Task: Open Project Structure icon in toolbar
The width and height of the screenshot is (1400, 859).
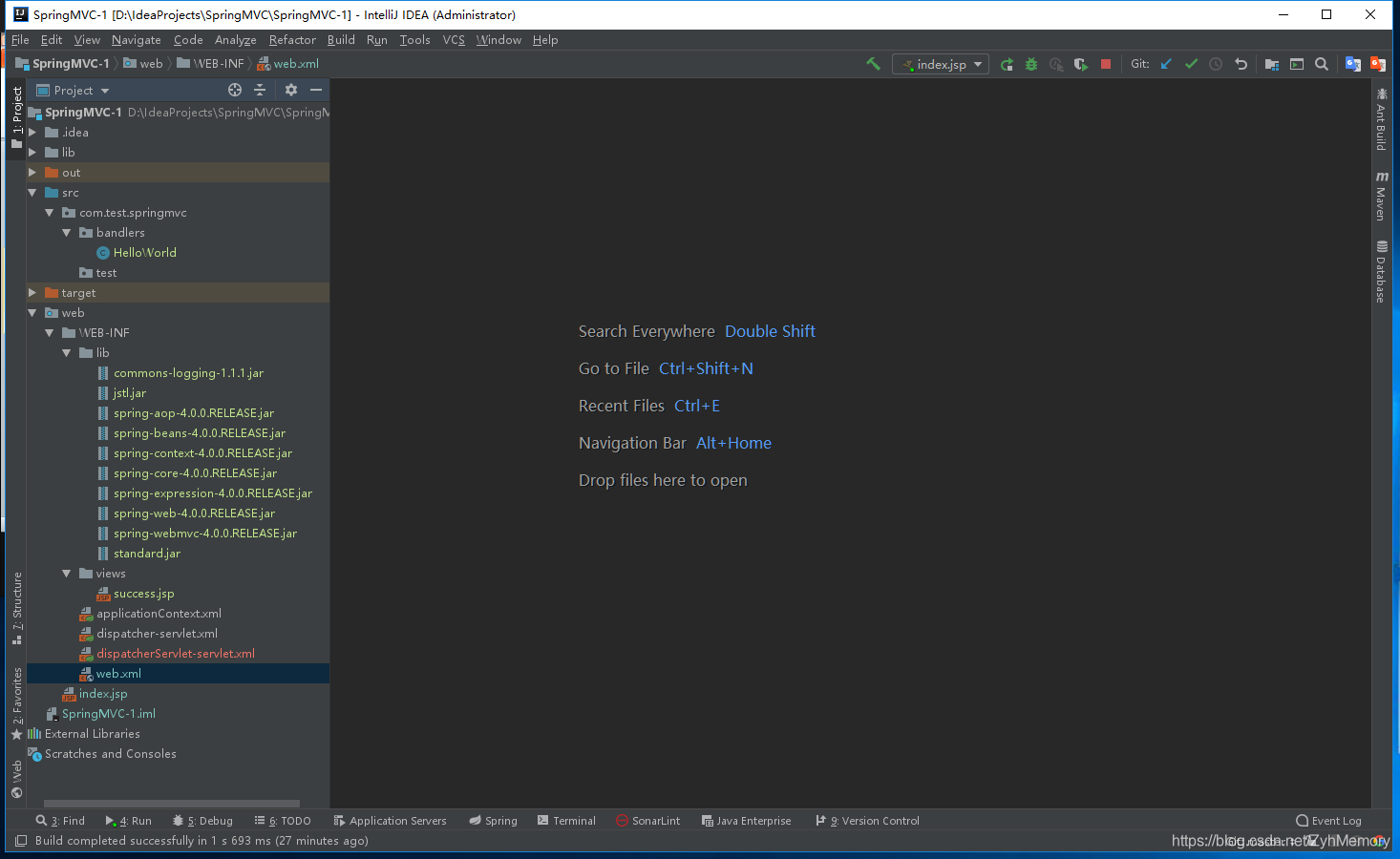Action: click(x=1272, y=64)
